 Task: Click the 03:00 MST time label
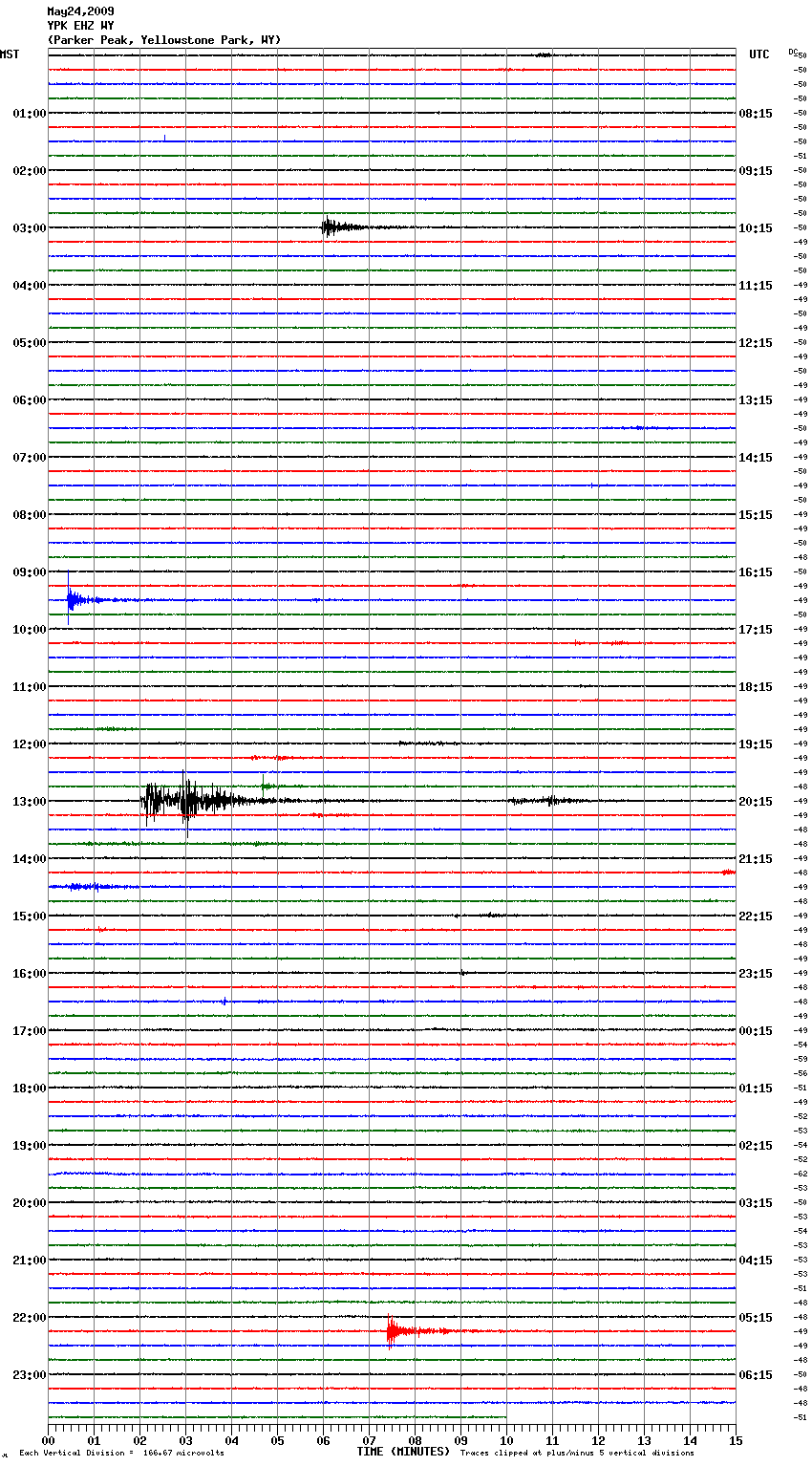(x=30, y=228)
